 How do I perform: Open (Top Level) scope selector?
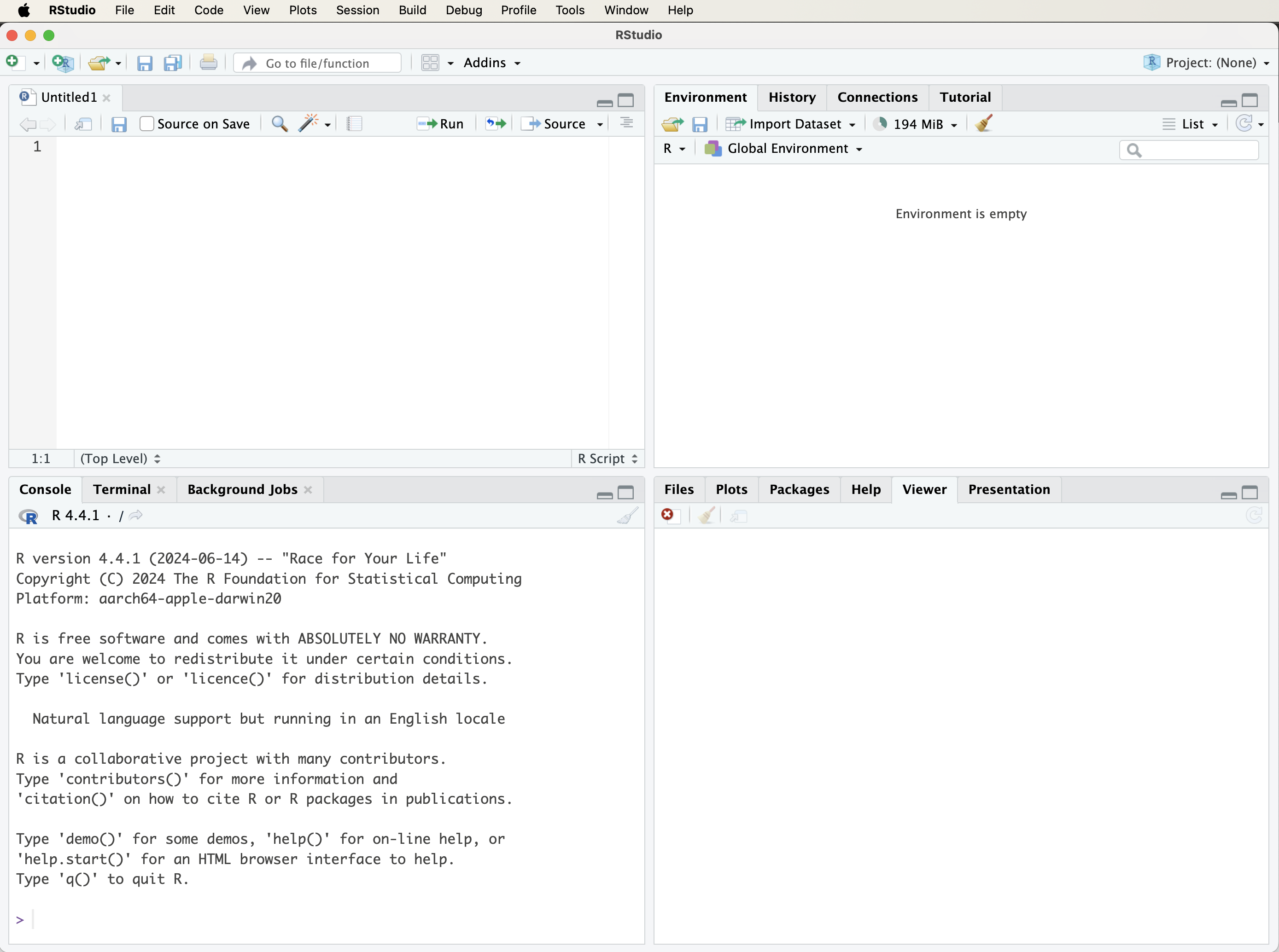point(121,458)
